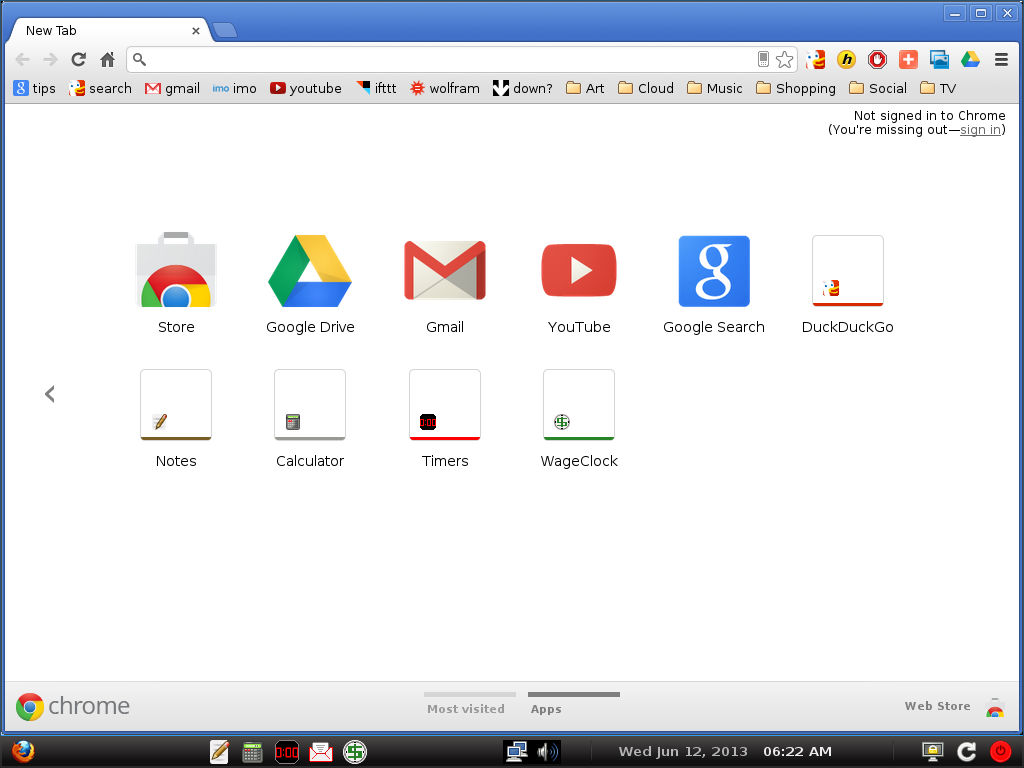Expand the Social bookmarks folder

[878, 88]
